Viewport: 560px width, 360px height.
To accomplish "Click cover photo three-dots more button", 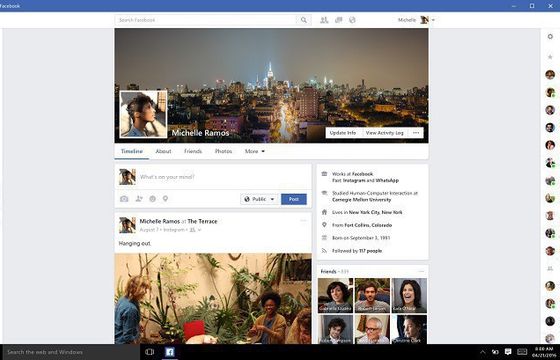I will 416,133.
